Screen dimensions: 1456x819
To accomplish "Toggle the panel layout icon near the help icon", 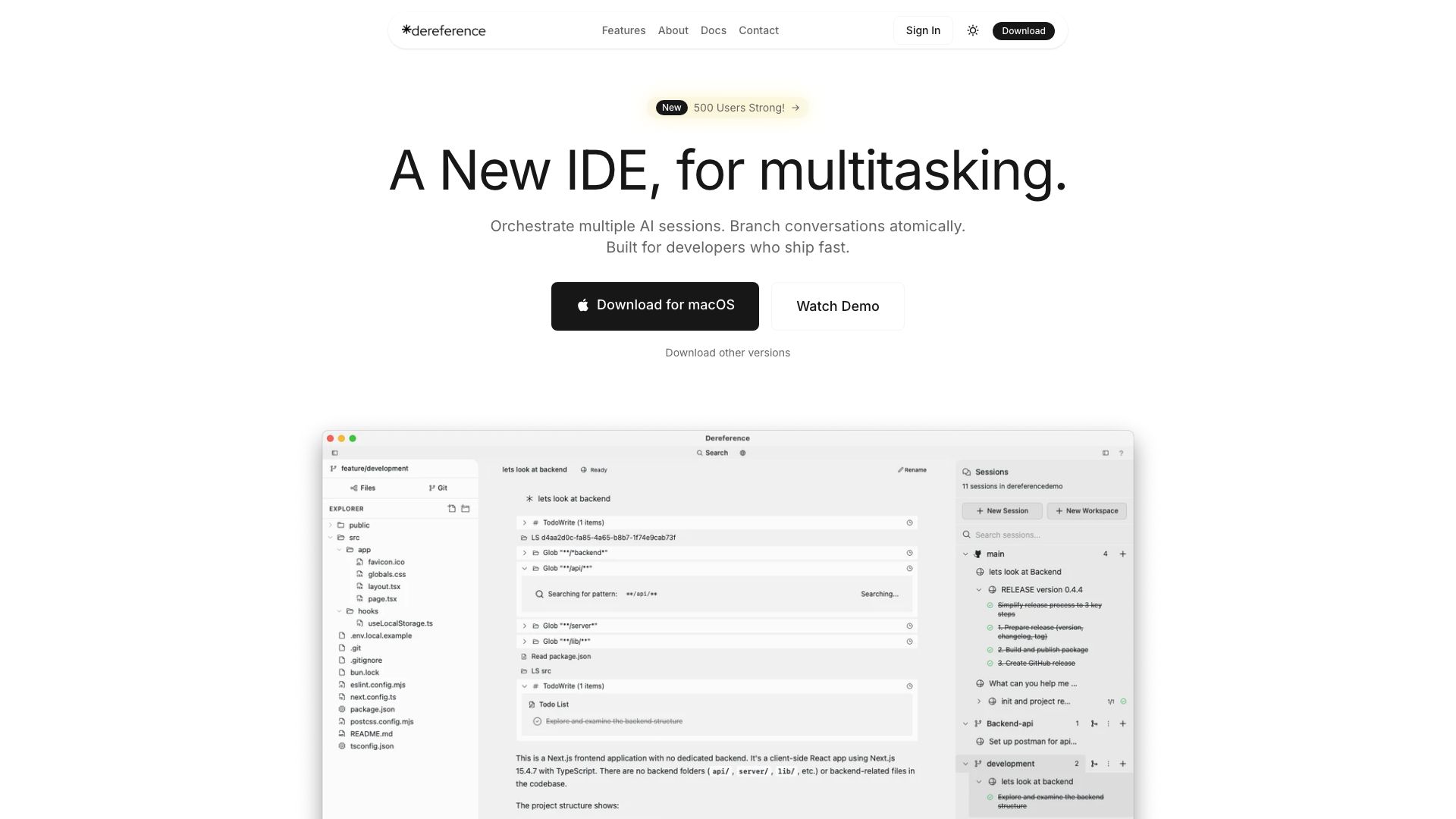I will [1106, 453].
